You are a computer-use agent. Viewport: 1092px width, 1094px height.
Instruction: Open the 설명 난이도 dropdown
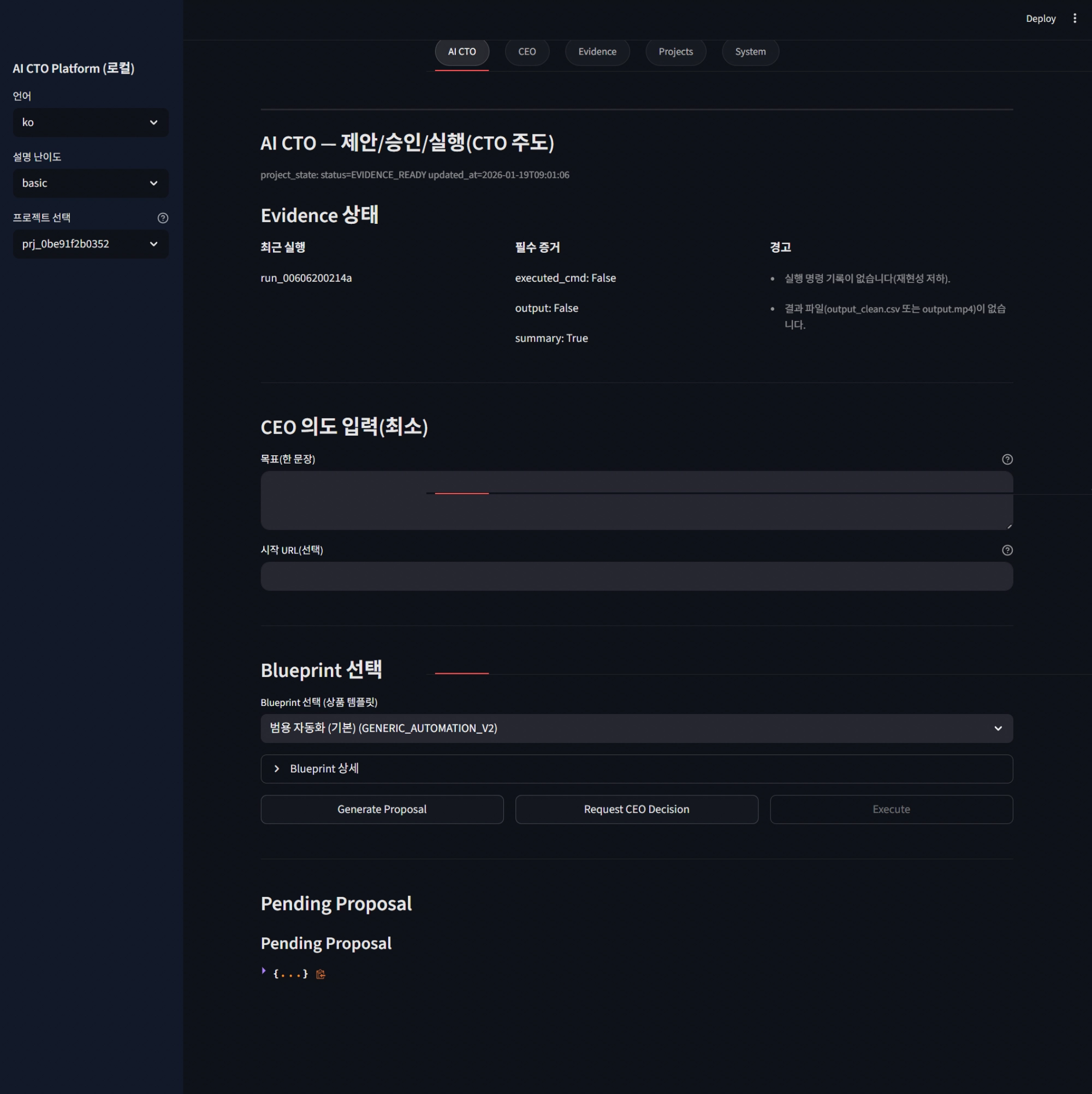(x=91, y=183)
